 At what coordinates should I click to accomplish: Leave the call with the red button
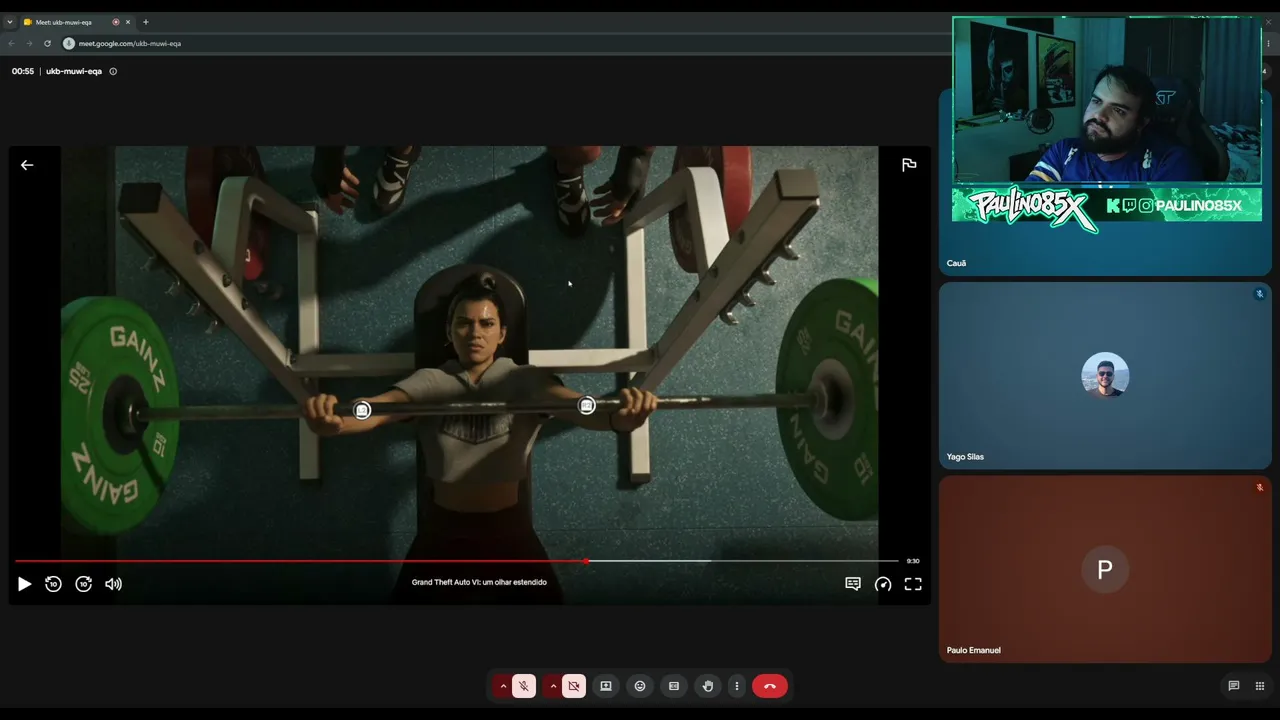pyautogui.click(x=770, y=686)
